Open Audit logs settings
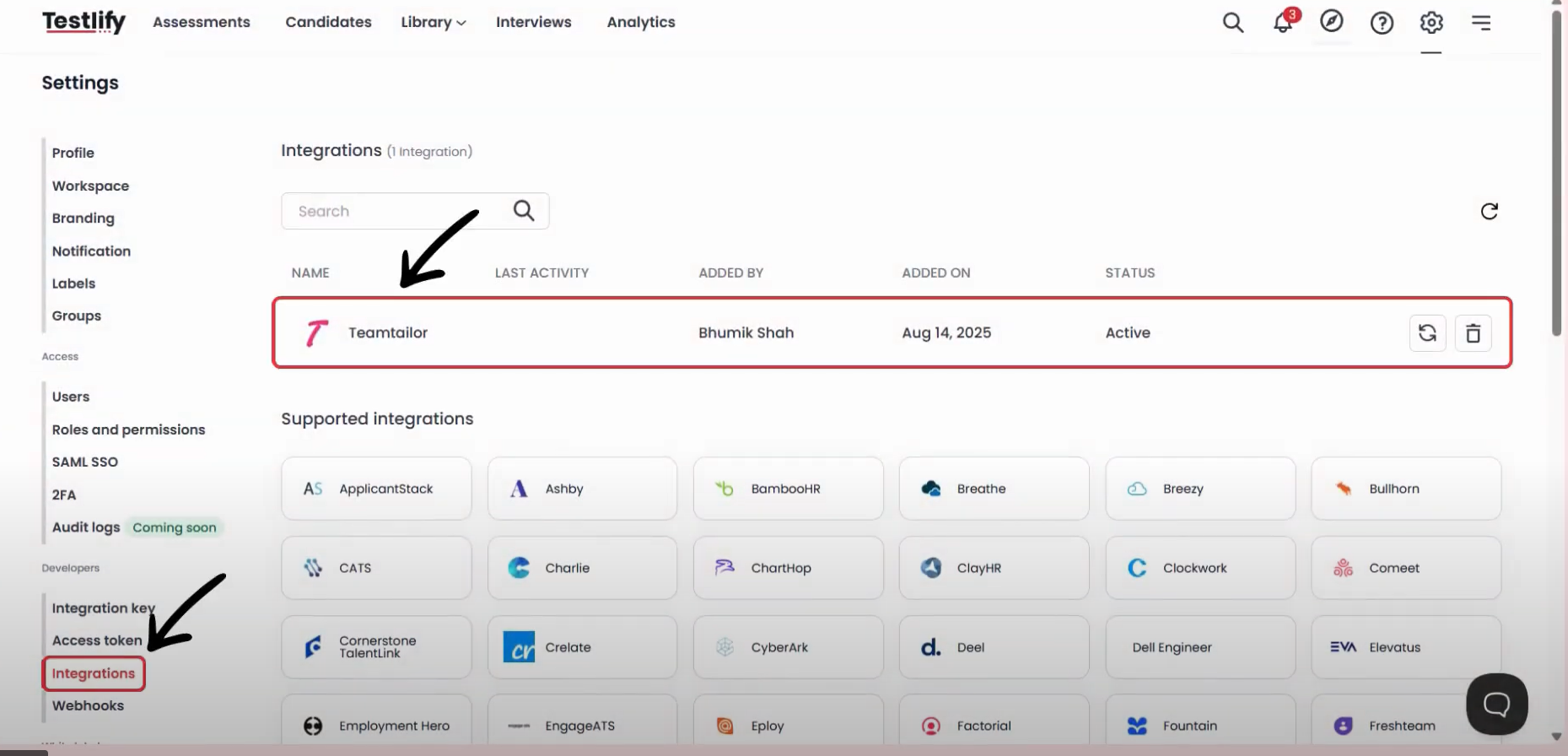The height and width of the screenshot is (756, 1568). pos(86,527)
